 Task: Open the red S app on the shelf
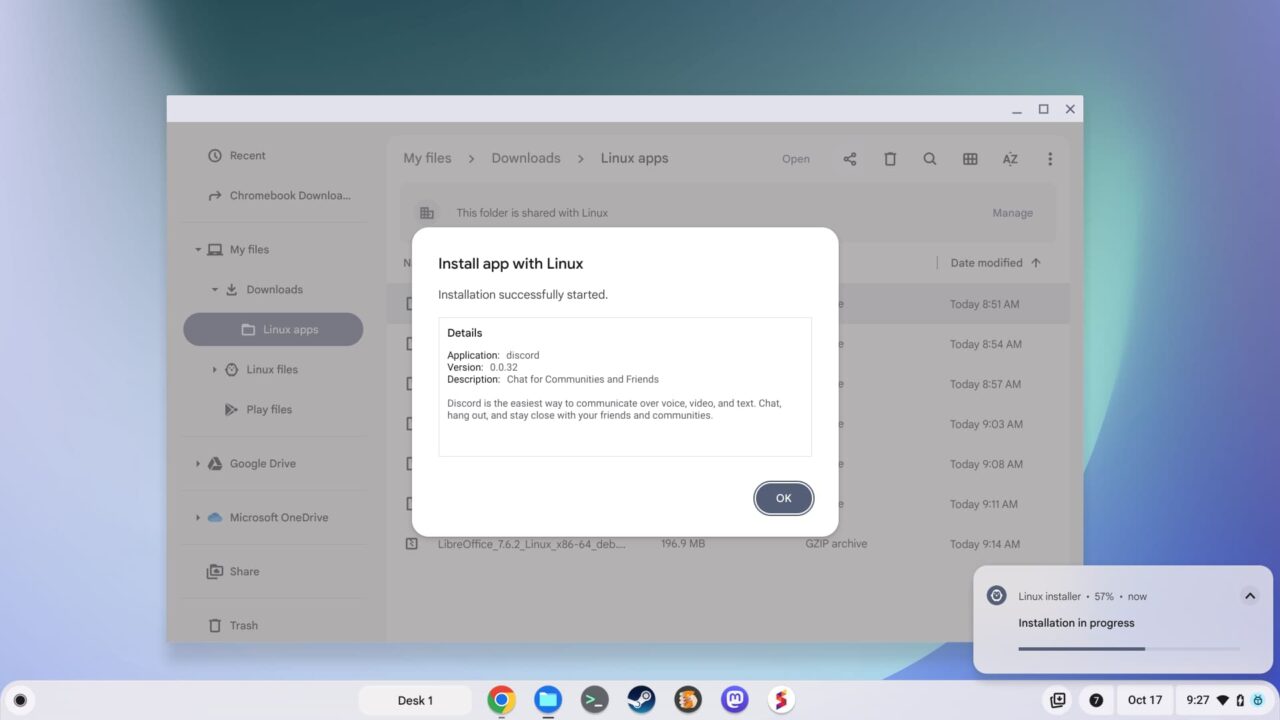pyautogui.click(x=781, y=700)
